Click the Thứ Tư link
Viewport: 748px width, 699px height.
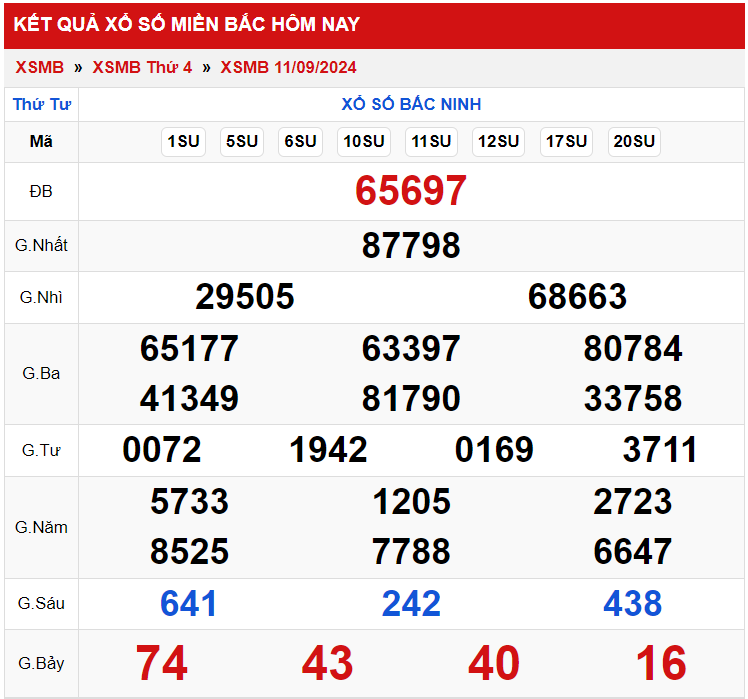click(x=40, y=104)
